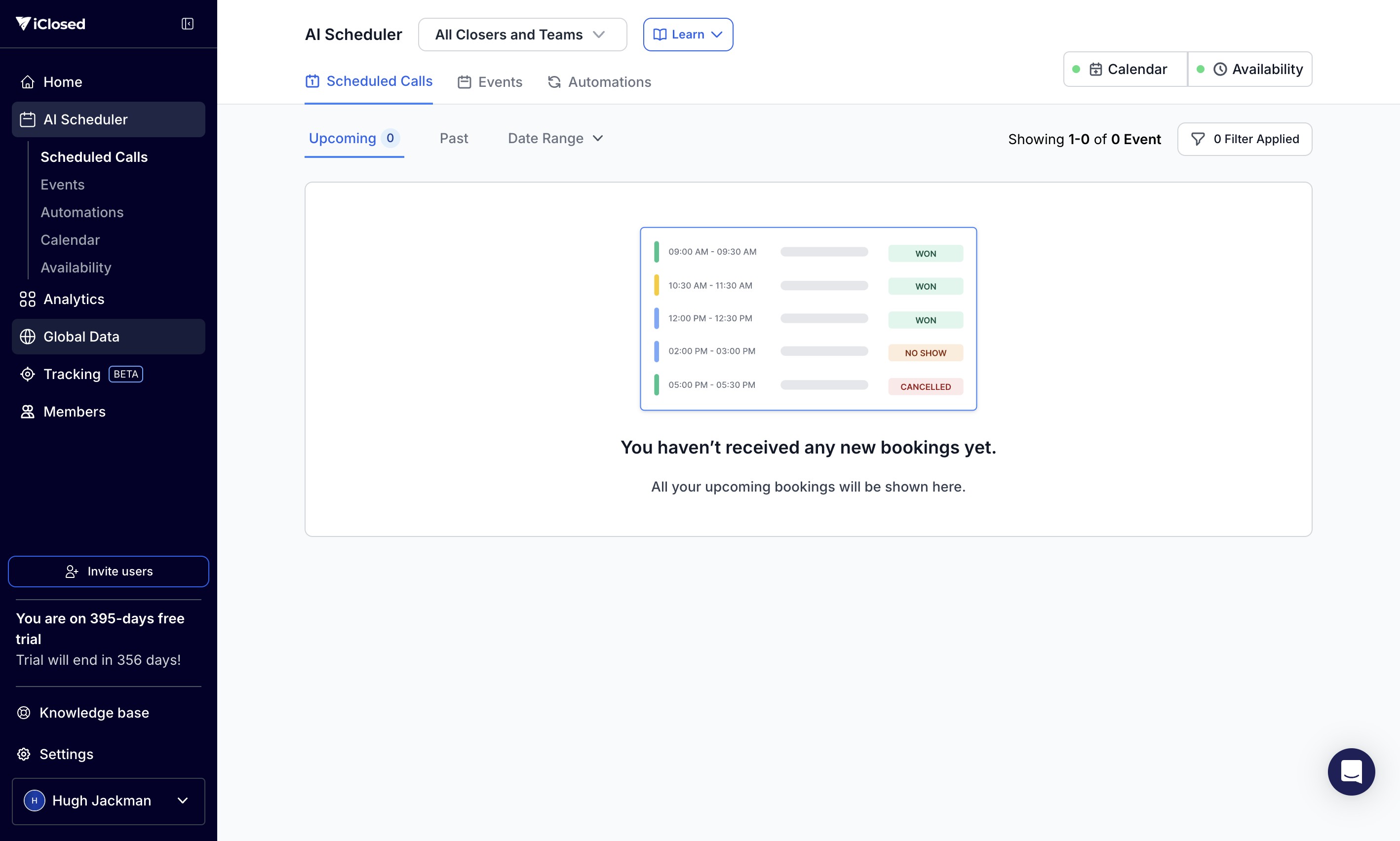The image size is (1400, 841).
Task: Click the Invite users button
Action: coord(108,571)
